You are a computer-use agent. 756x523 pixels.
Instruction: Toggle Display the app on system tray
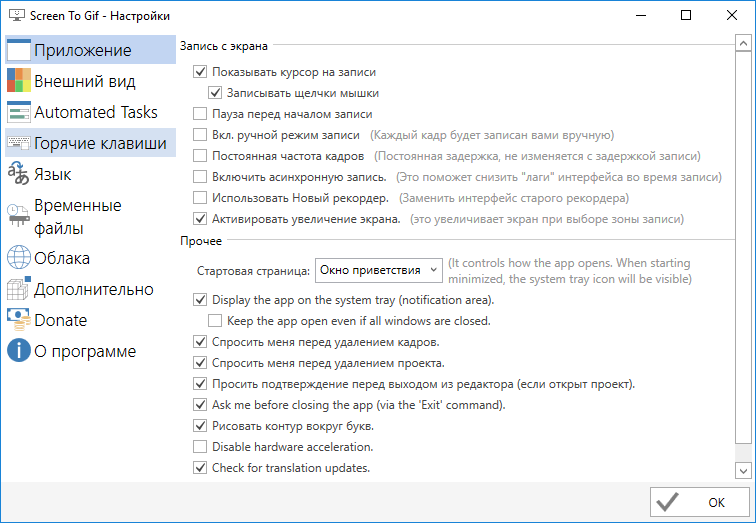(x=200, y=300)
